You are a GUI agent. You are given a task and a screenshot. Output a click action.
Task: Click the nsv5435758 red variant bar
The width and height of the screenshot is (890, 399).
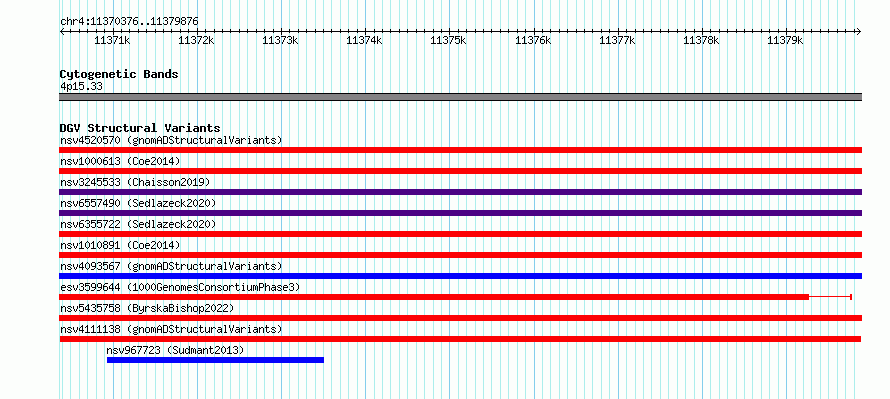click(x=460, y=318)
